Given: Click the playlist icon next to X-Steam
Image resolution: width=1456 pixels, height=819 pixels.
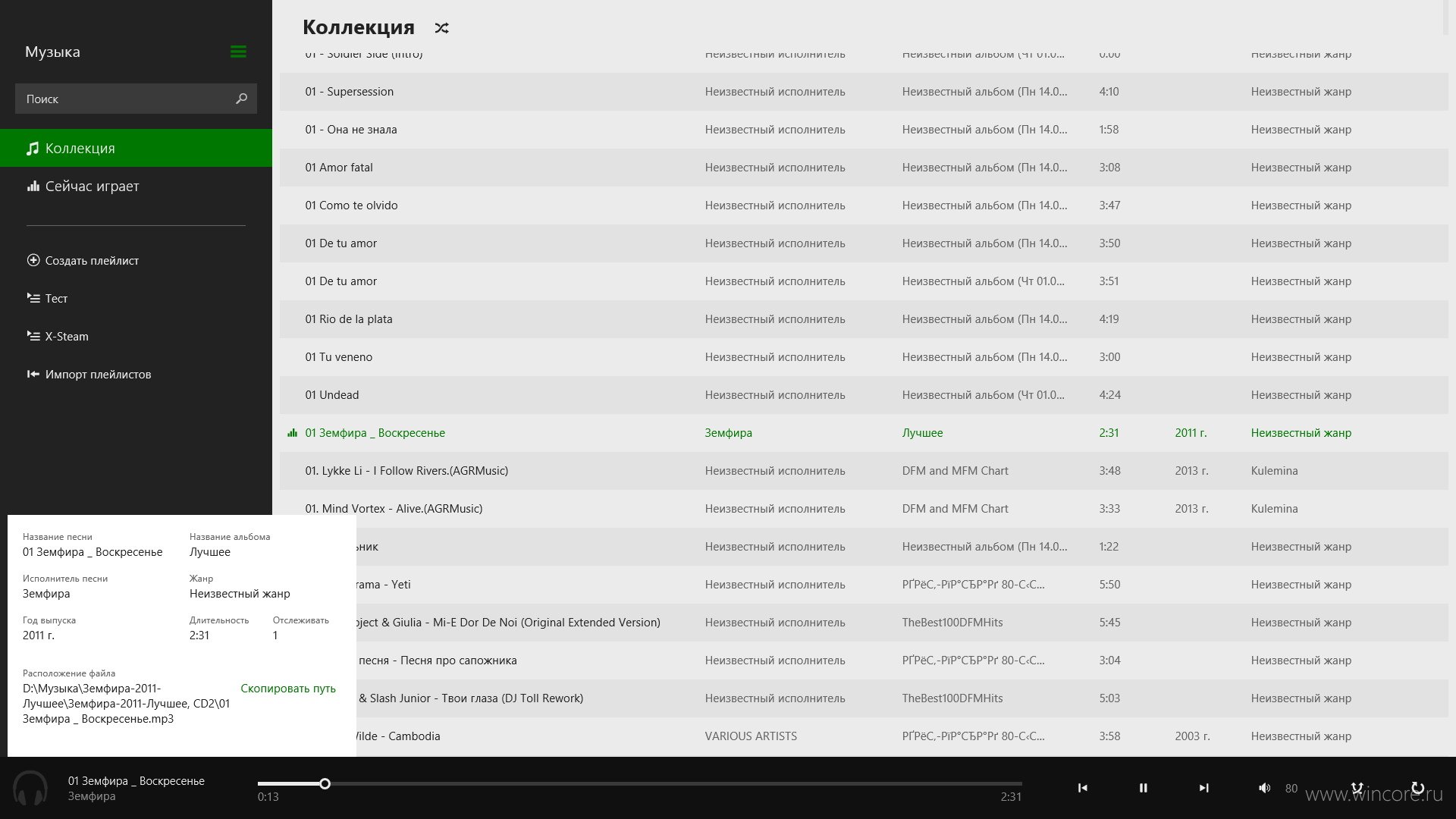Looking at the screenshot, I should click(x=33, y=336).
